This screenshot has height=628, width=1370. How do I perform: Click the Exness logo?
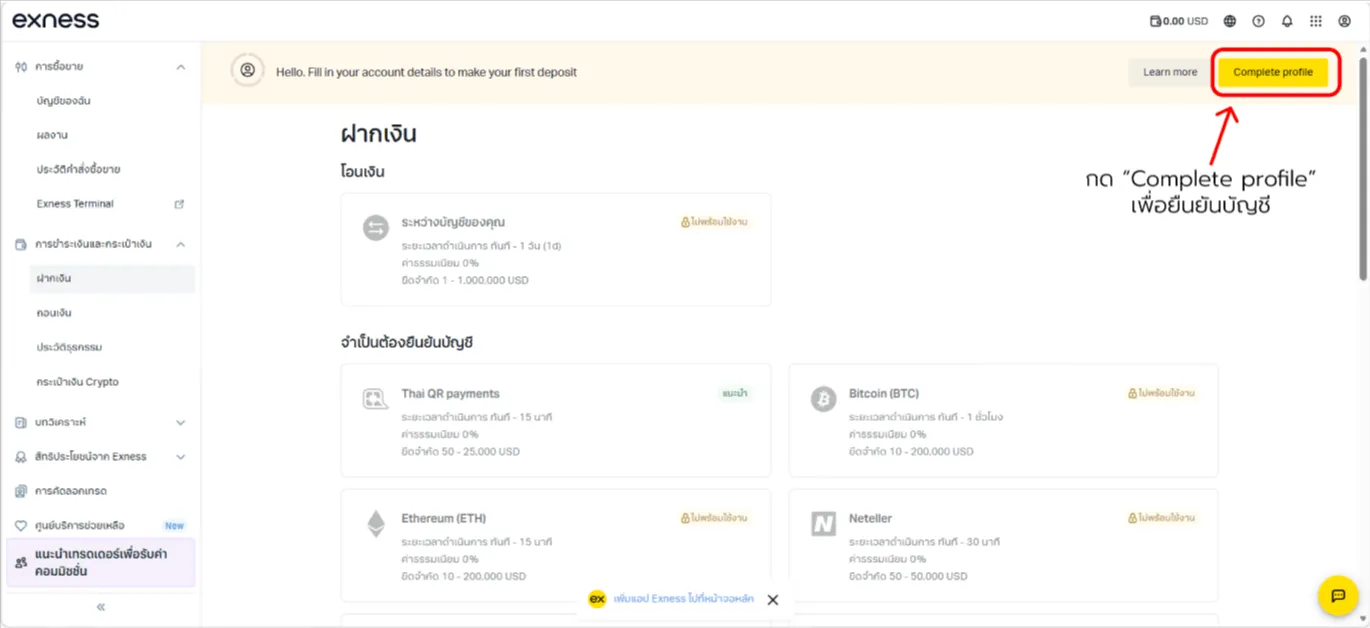coord(56,20)
